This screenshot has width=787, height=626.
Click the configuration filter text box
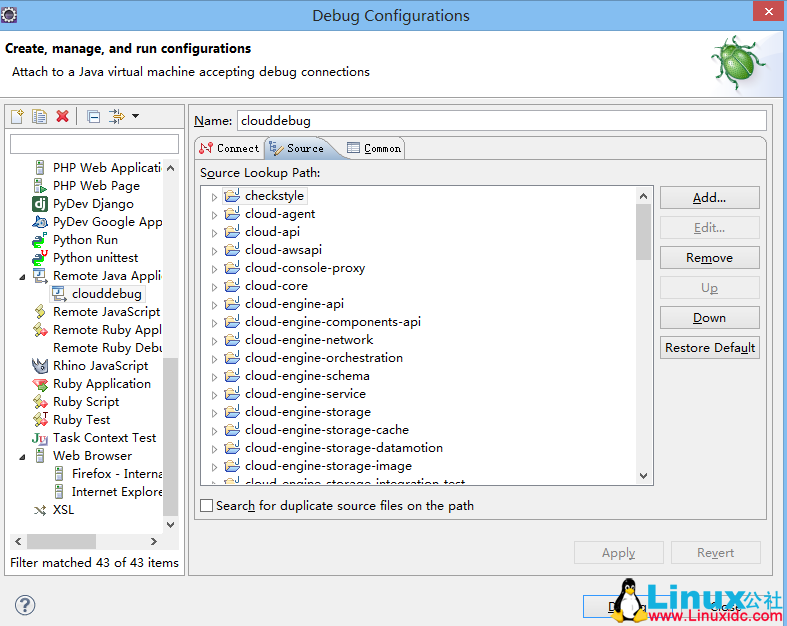pos(94,144)
